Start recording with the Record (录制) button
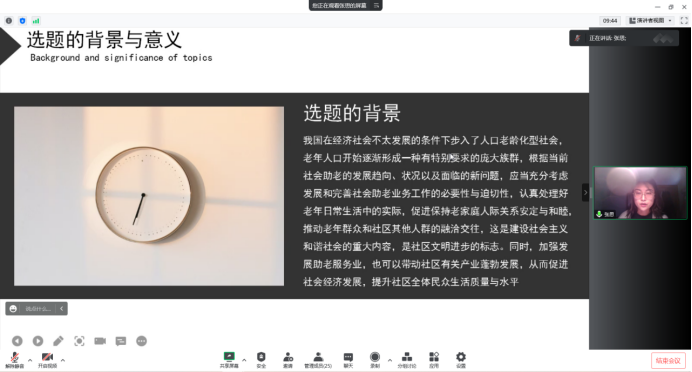692x372 pixels. [x=375, y=360]
